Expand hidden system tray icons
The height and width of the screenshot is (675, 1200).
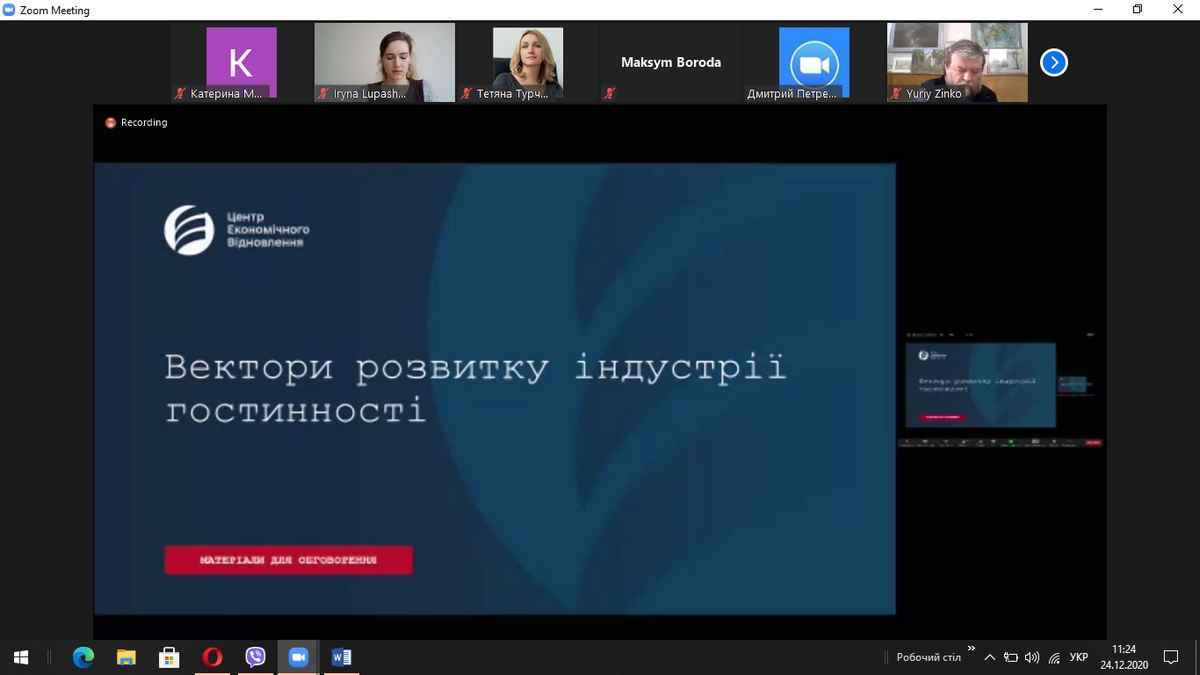(x=990, y=657)
